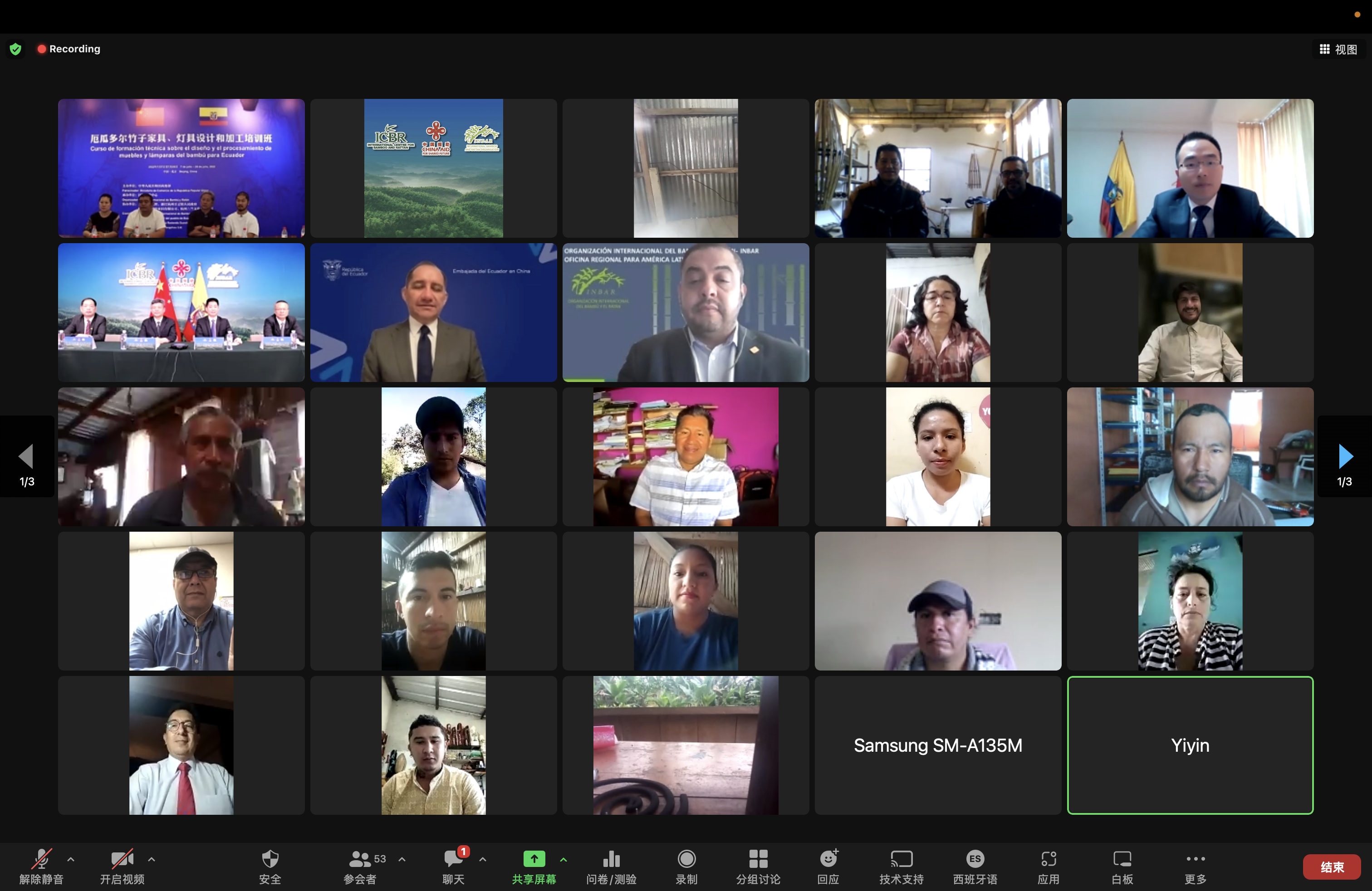The image size is (1372, 891).
Task: Click the red End (结束) meeting button
Action: (x=1332, y=867)
